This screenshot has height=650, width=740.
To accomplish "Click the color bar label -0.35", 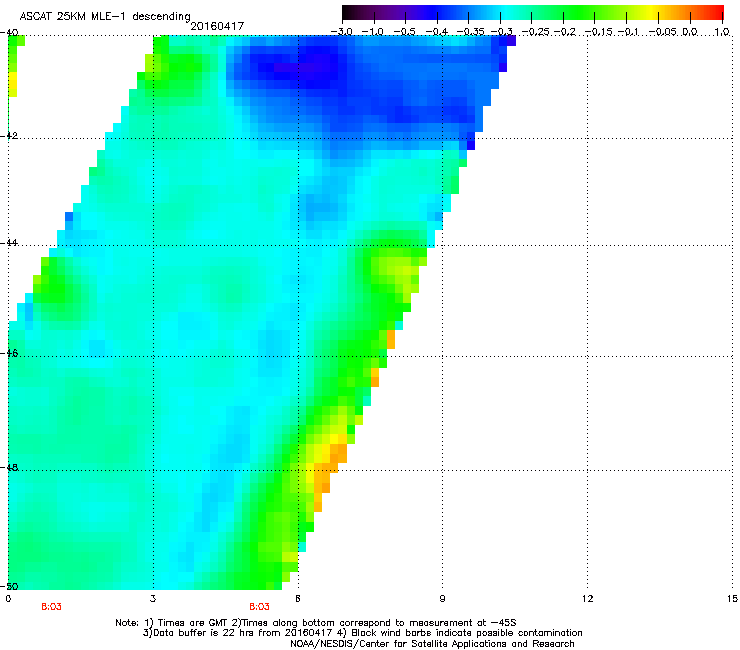I will 471,32.
